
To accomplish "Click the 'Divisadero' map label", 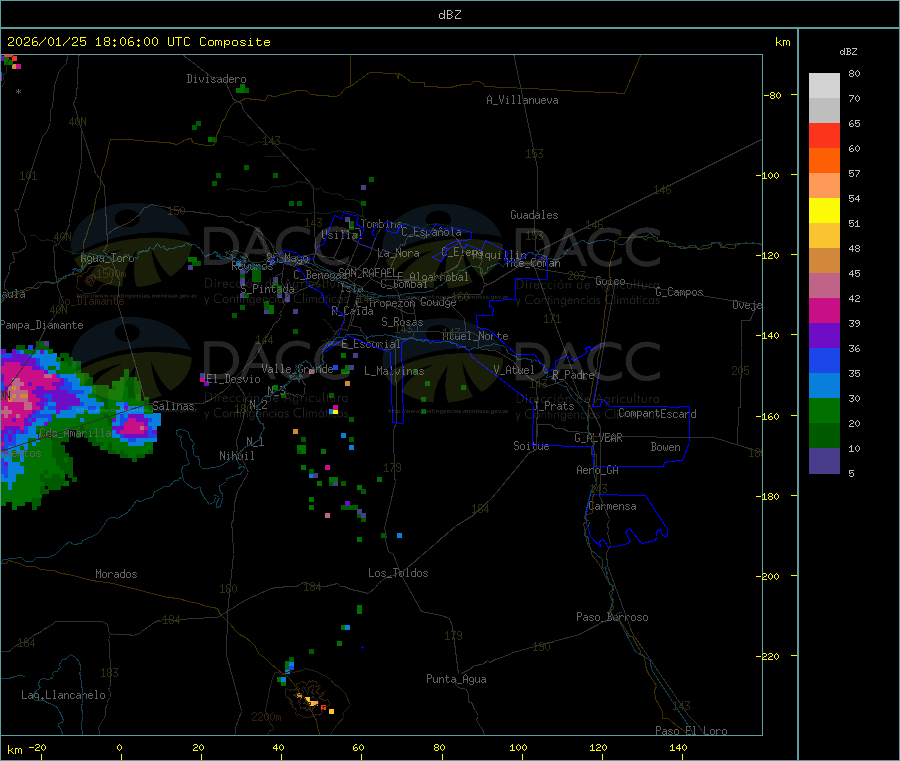I will pos(216,79).
